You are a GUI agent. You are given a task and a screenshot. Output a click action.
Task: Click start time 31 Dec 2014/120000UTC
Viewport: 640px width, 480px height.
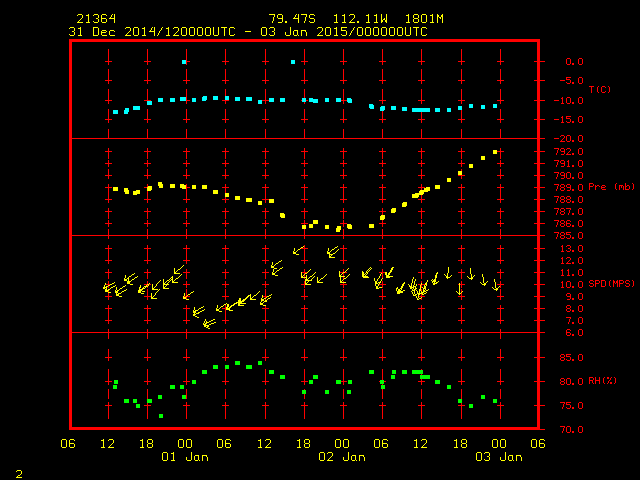(x=152, y=32)
